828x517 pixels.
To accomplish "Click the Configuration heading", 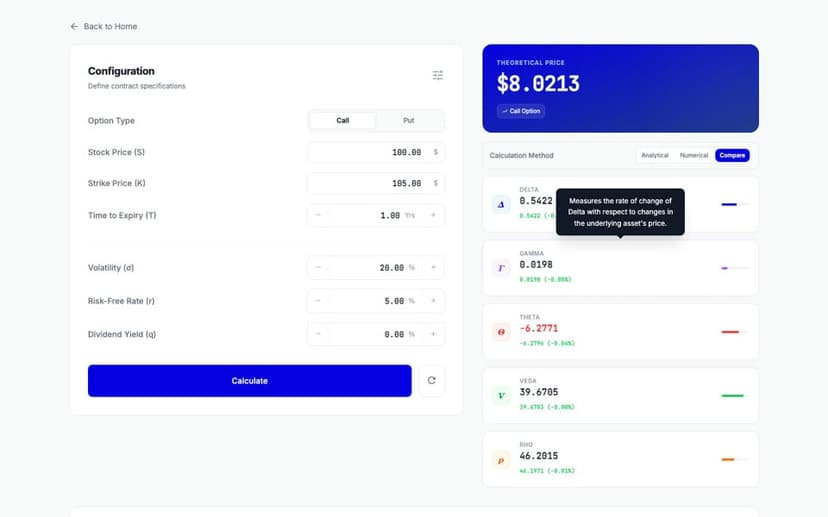I will (x=121, y=71).
